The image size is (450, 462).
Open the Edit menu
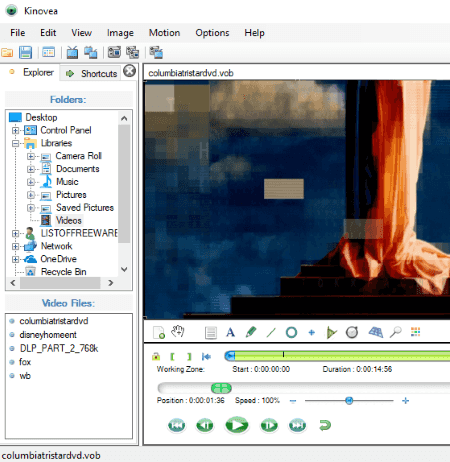click(x=48, y=33)
